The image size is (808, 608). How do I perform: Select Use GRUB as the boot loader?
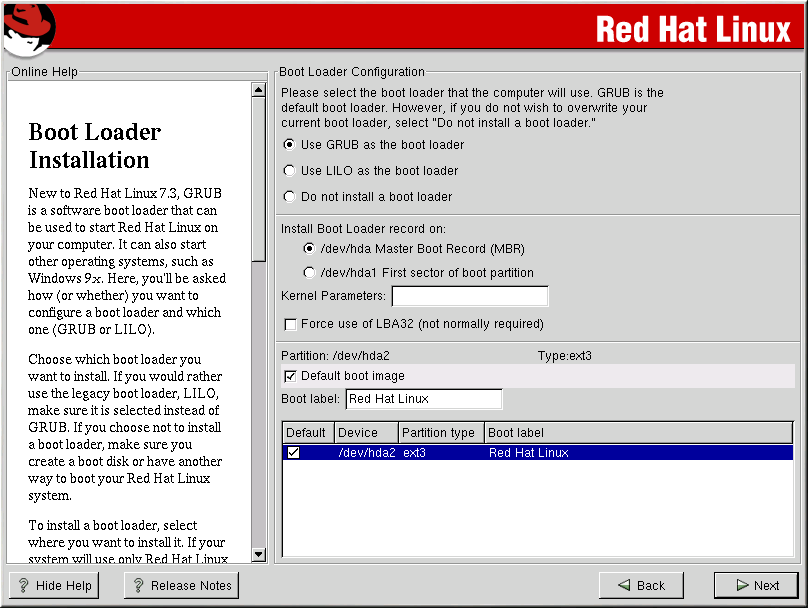pyautogui.click(x=290, y=145)
